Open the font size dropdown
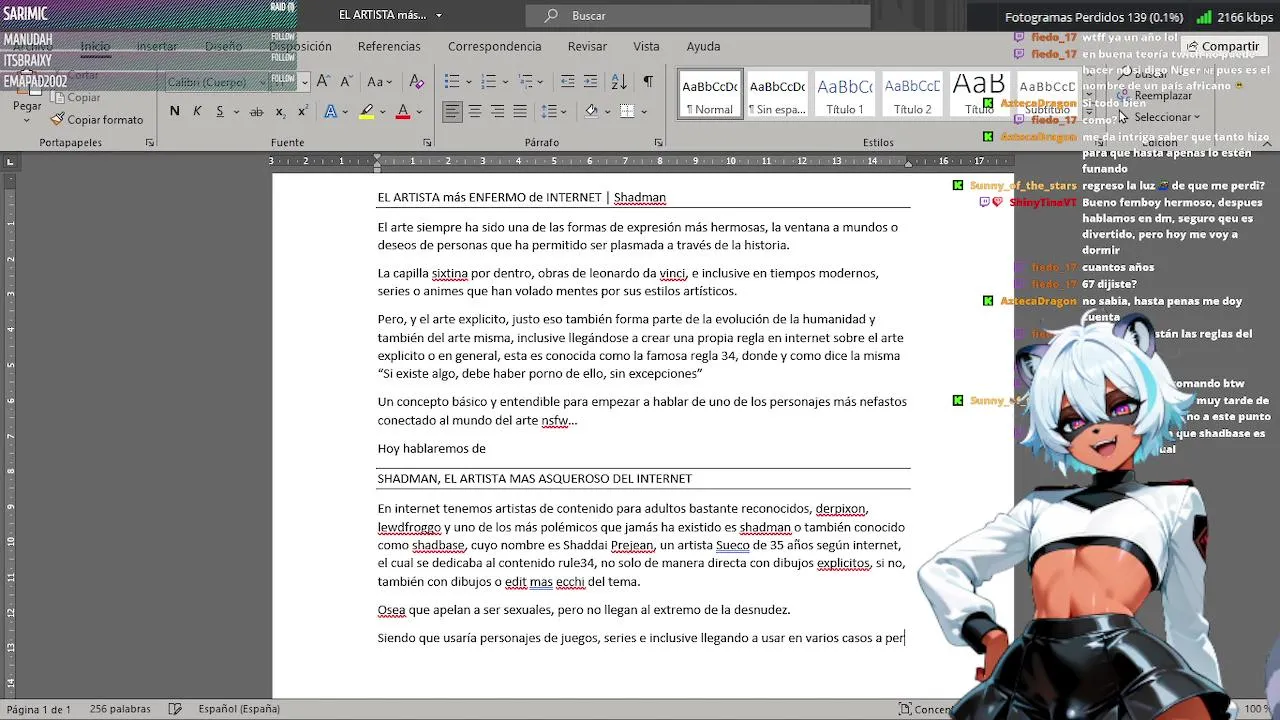This screenshot has height=720, width=1280. click(x=305, y=82)
